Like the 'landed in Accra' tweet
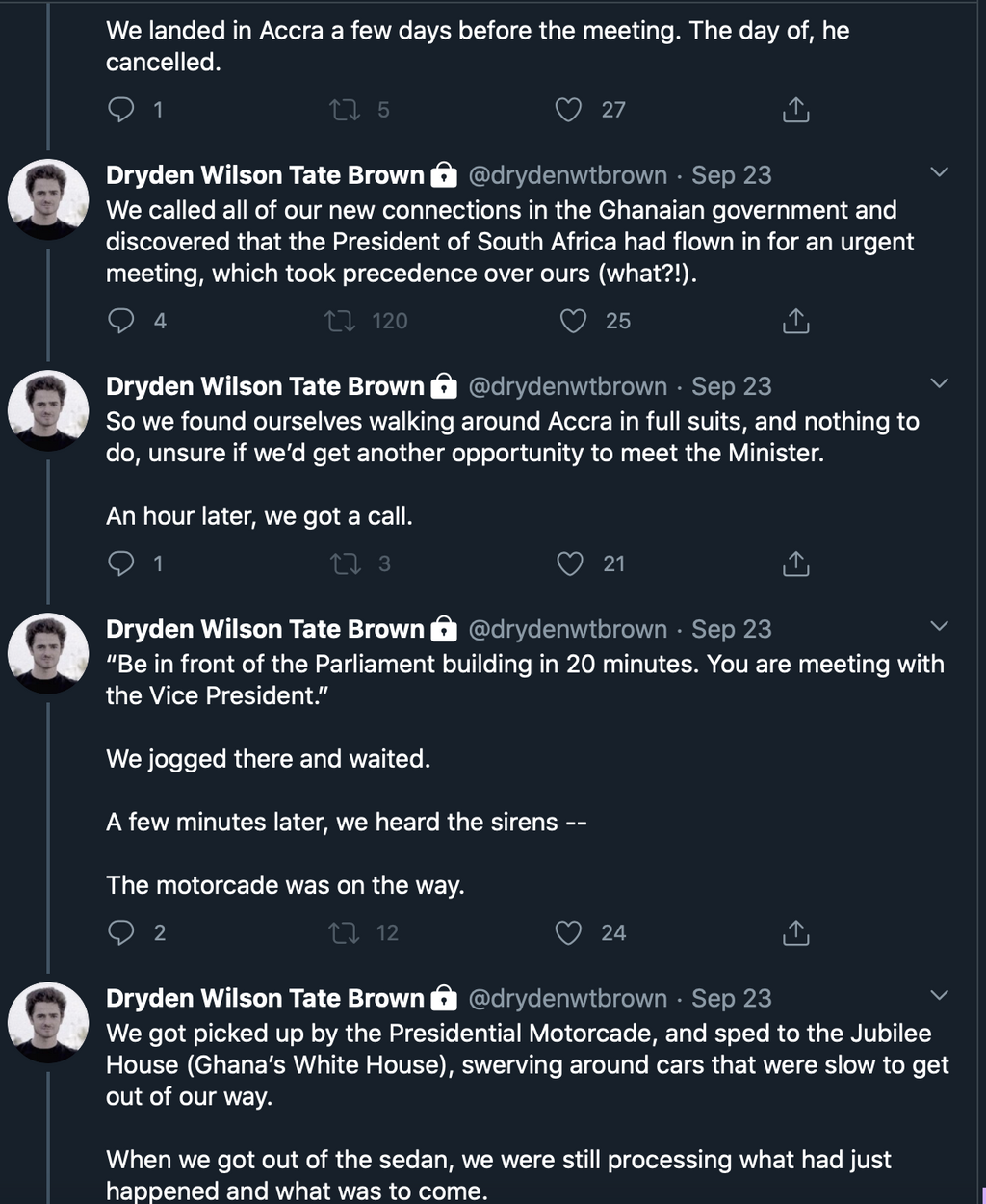Image resolution: width=986 pixels, height=1204 pixels. 569,110
